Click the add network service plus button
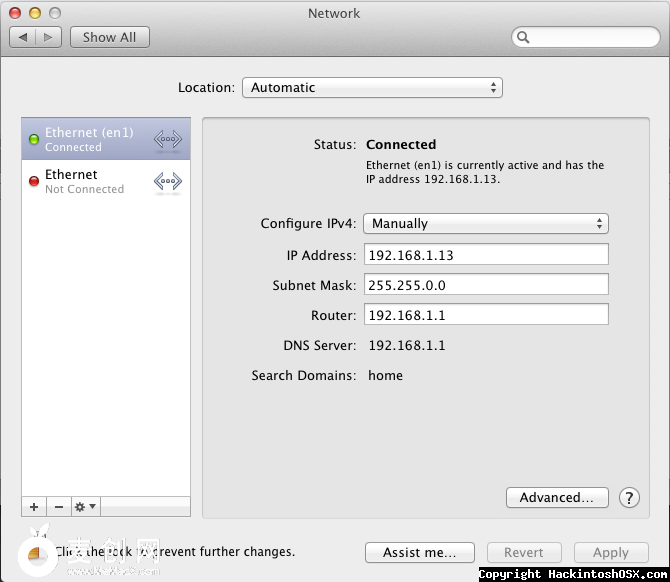This screenshot has height=582, width=670. pos(34,507)
